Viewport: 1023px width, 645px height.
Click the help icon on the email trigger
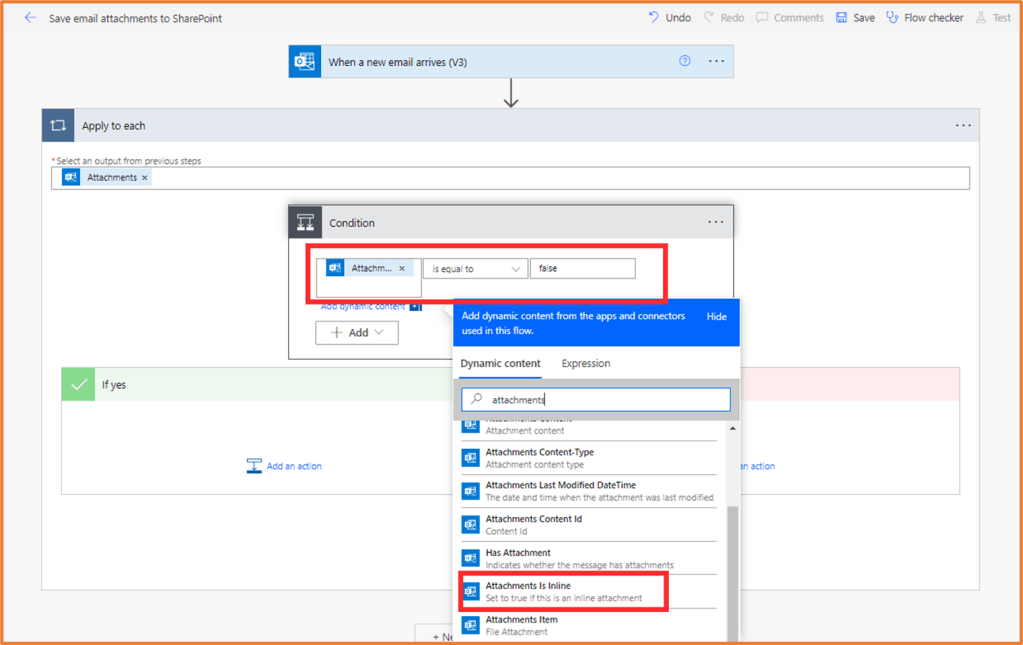(x=684, y=61)
